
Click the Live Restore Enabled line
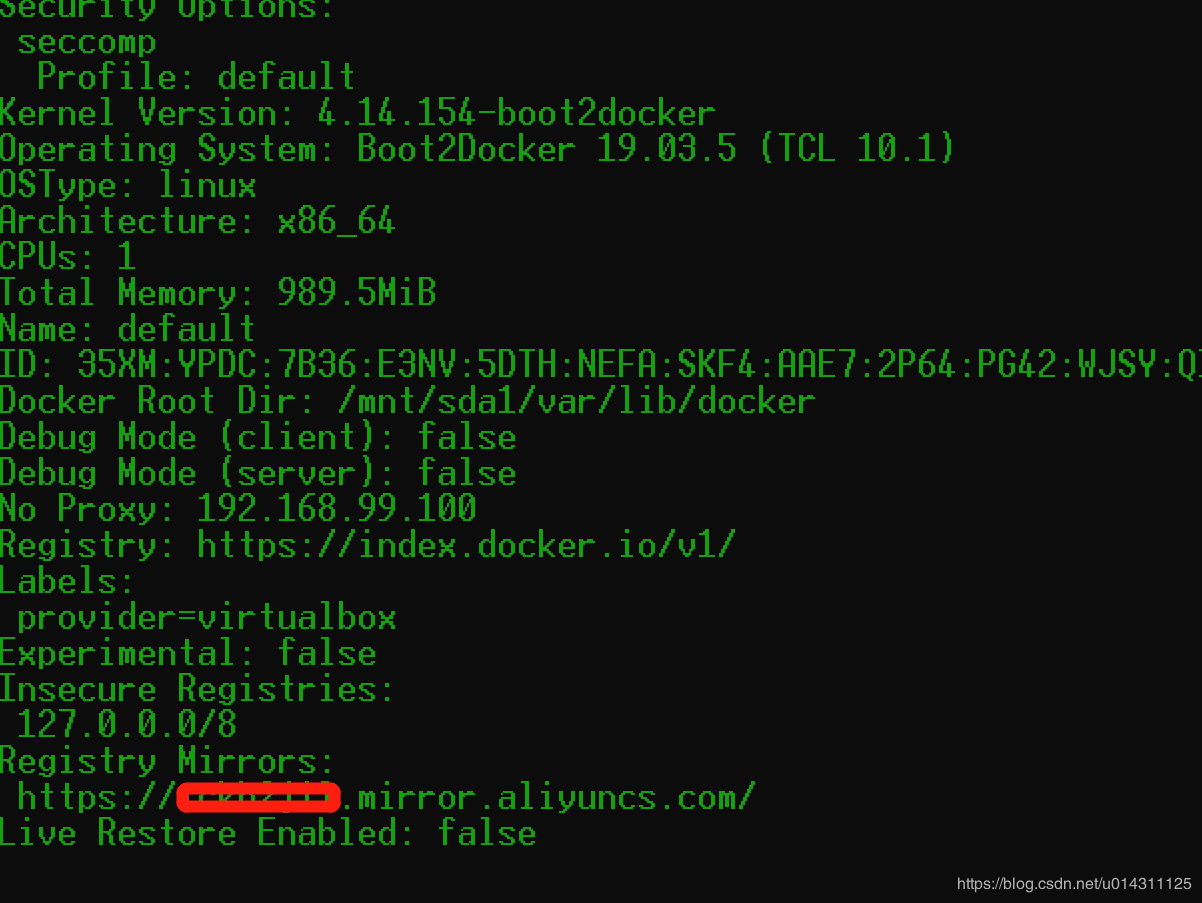pyautogui.click(x=267, y=833)
